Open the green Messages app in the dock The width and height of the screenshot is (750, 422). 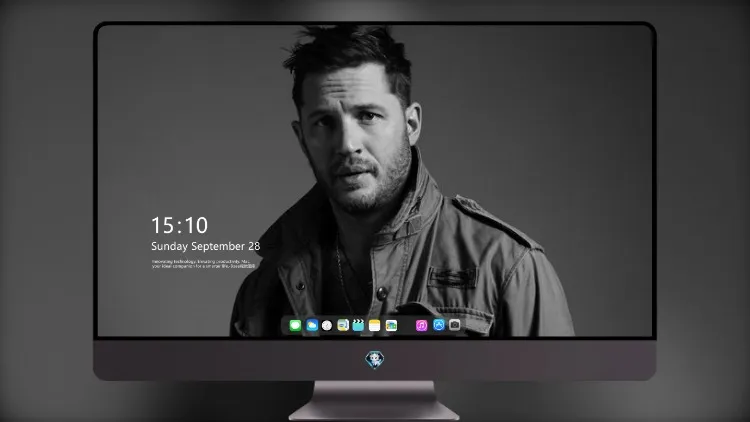click(295, 325)
